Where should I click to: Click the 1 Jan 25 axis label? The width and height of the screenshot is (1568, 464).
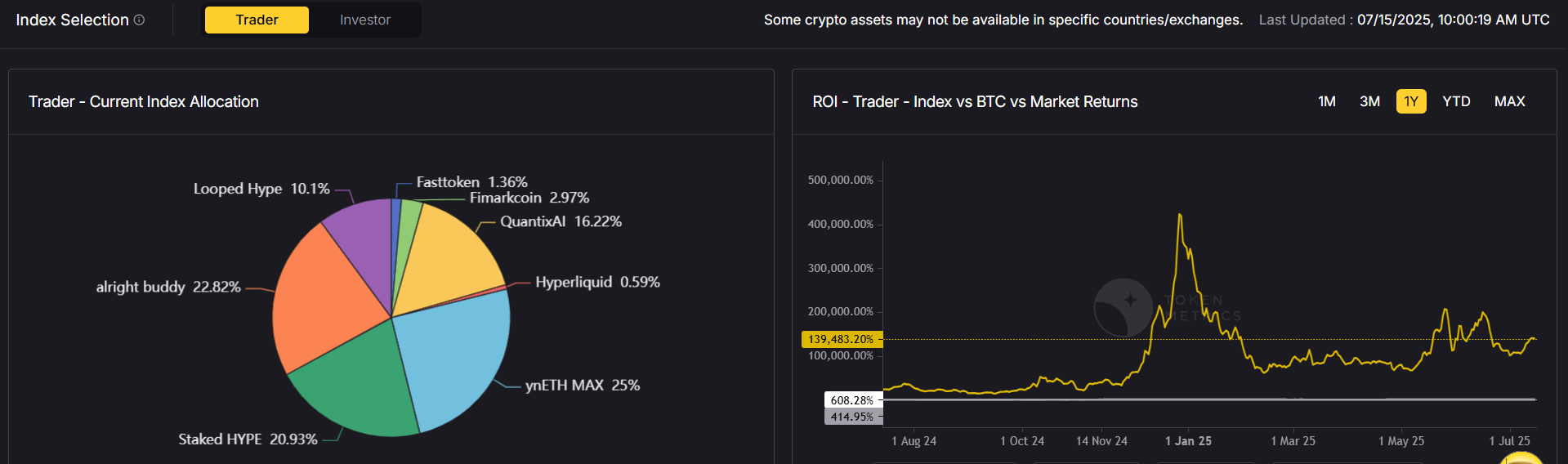coord(1188,441)
